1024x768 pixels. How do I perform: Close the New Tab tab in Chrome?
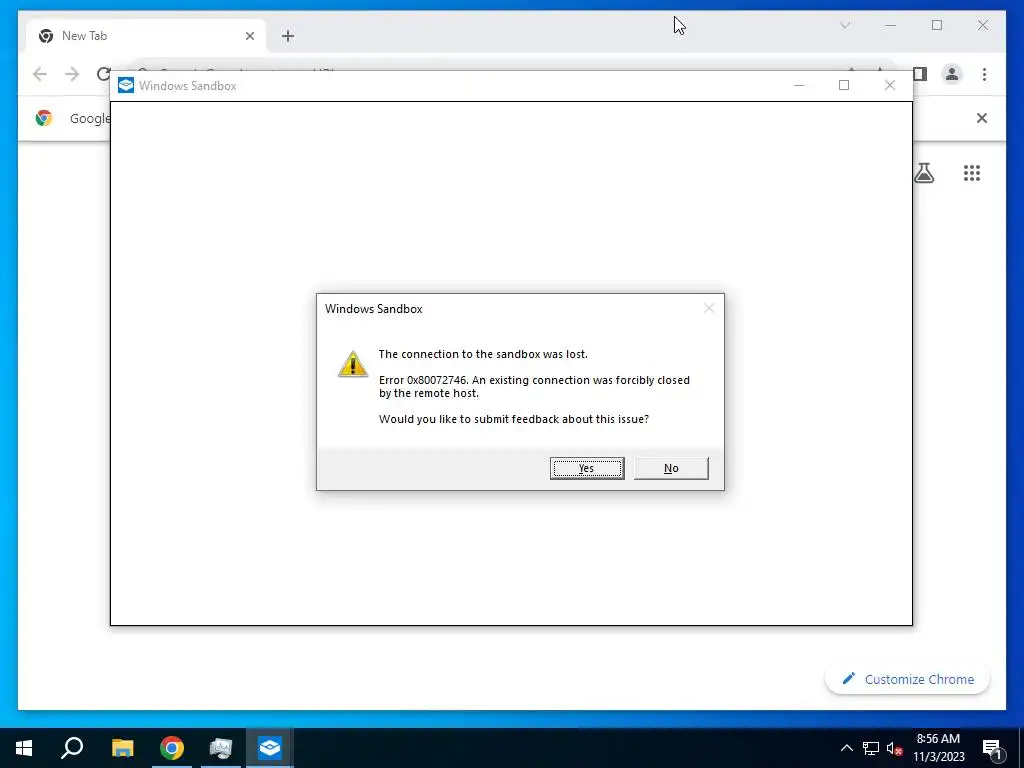click(x=249, y=36)
